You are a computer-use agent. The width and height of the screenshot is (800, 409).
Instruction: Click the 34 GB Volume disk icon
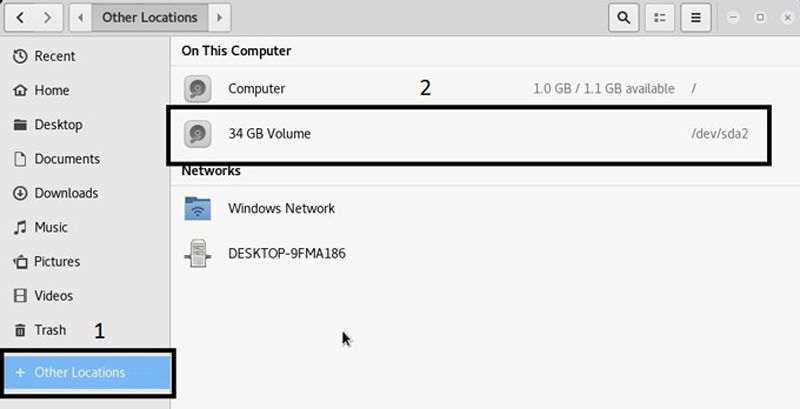click(198, 133)
